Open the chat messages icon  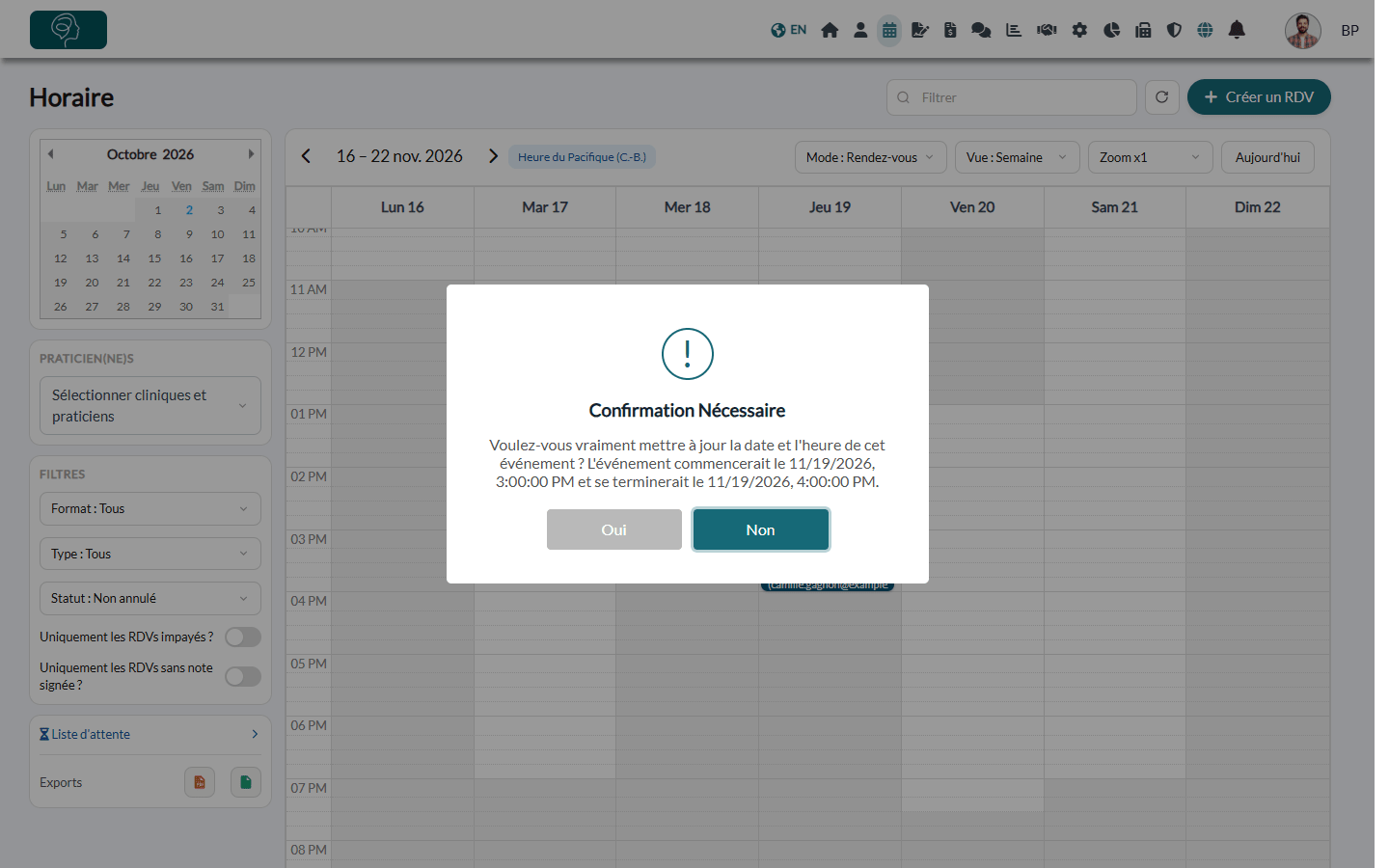981,30
